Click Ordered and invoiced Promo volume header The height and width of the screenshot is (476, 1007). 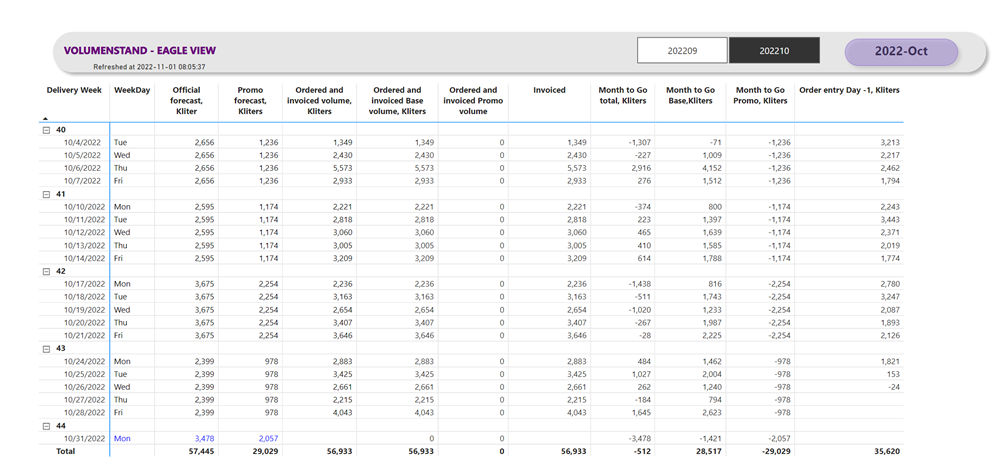(x=473, y=101)
